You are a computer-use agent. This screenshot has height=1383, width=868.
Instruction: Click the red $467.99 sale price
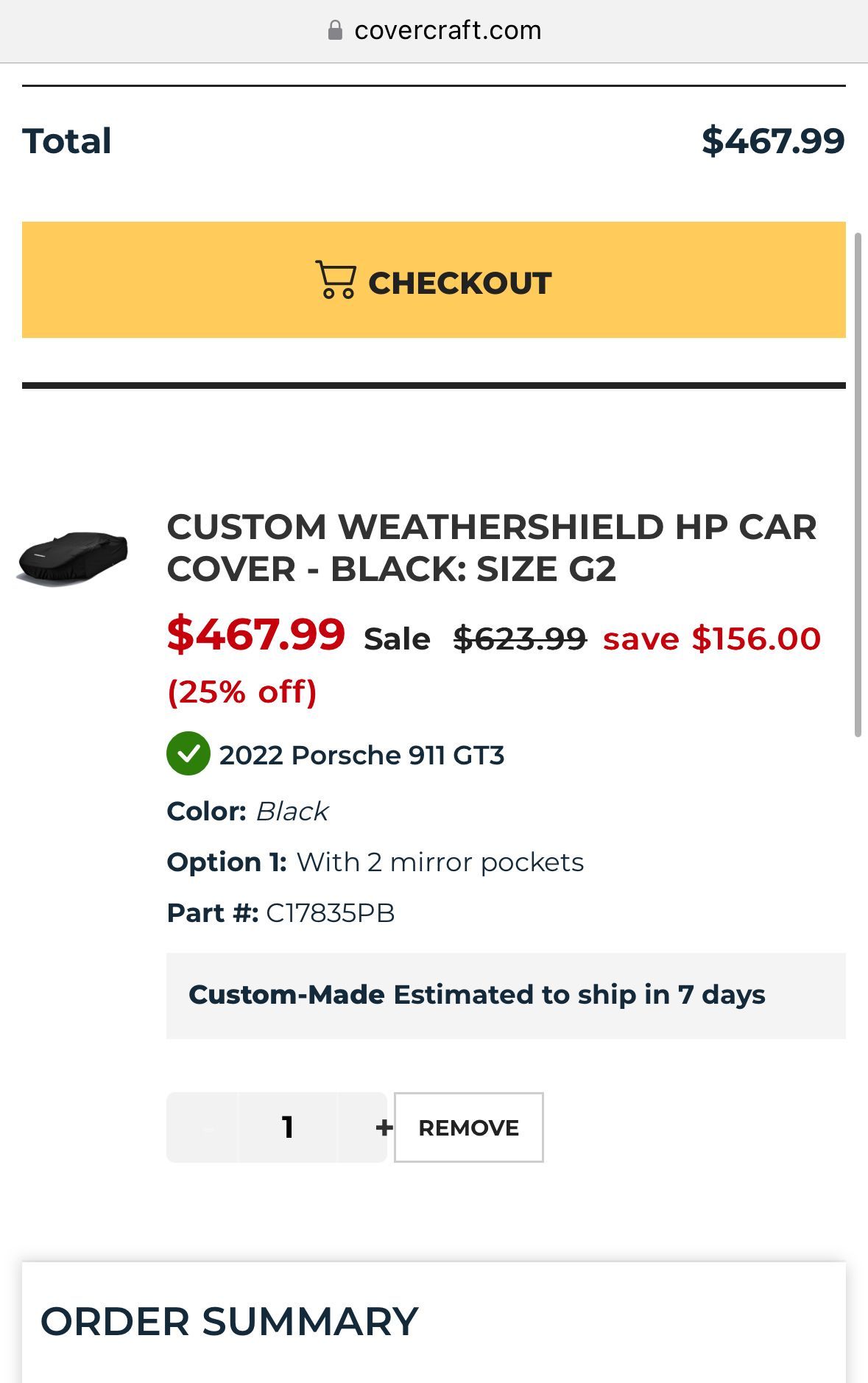[x=255, y=634]
